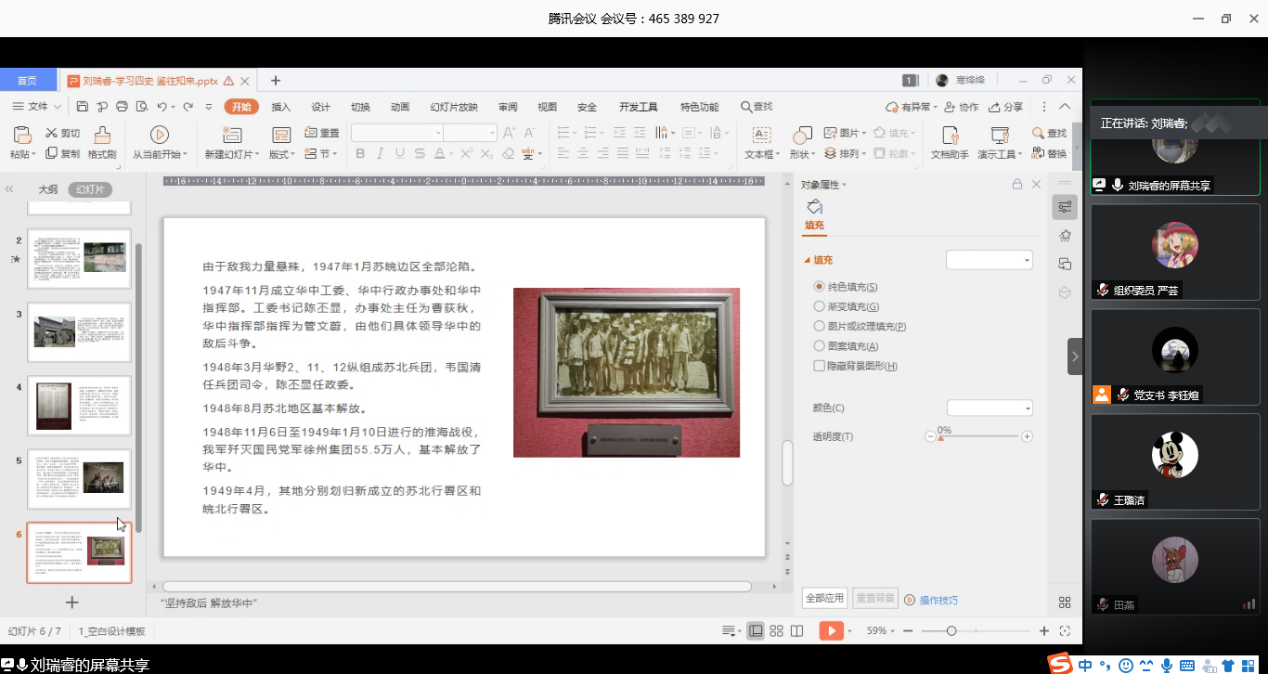This screenshot has width=1268, height=674.
Task: Open the operation tips (操作技巧) link
Action: tap(938, 600)
